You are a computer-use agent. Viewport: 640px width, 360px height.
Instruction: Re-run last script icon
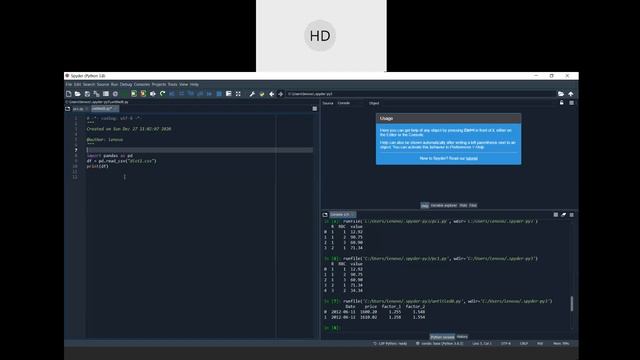click(162, 94)
